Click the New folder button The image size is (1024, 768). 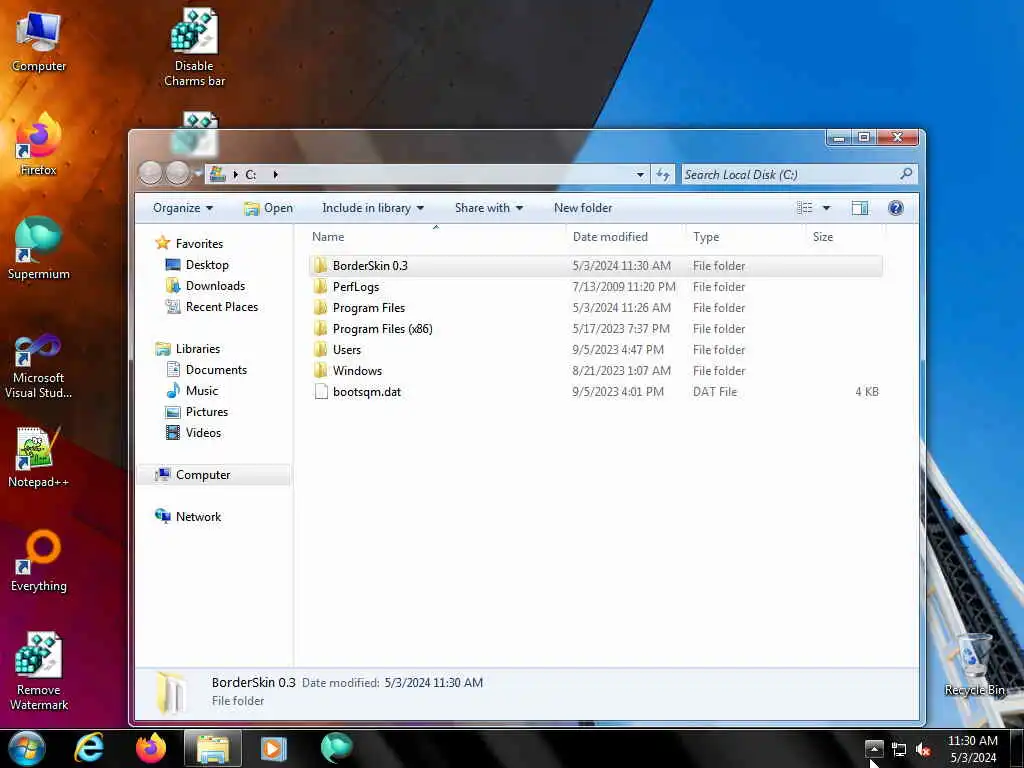tap(583, 208)
